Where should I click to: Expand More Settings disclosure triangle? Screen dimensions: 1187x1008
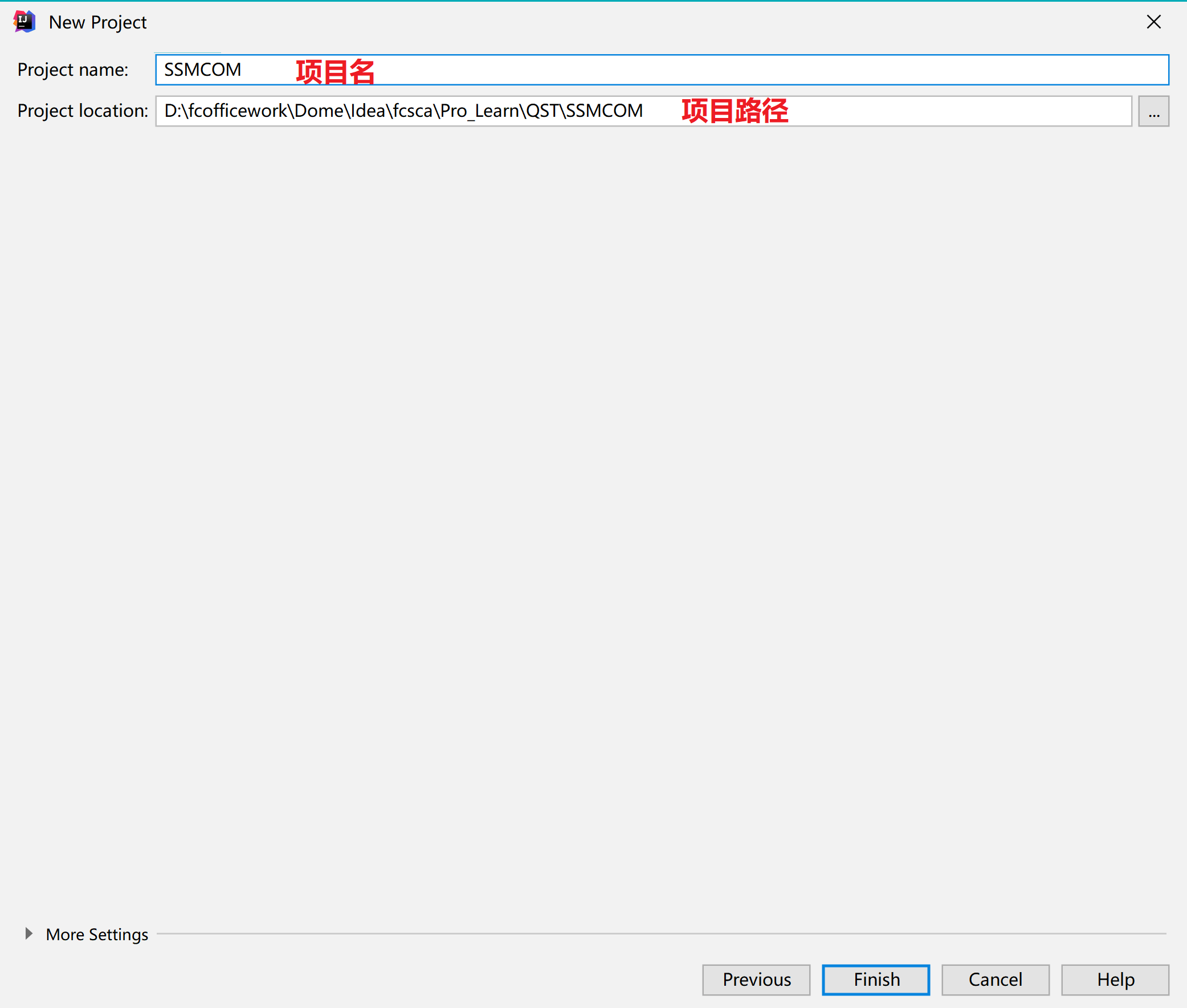click(28, 934)
